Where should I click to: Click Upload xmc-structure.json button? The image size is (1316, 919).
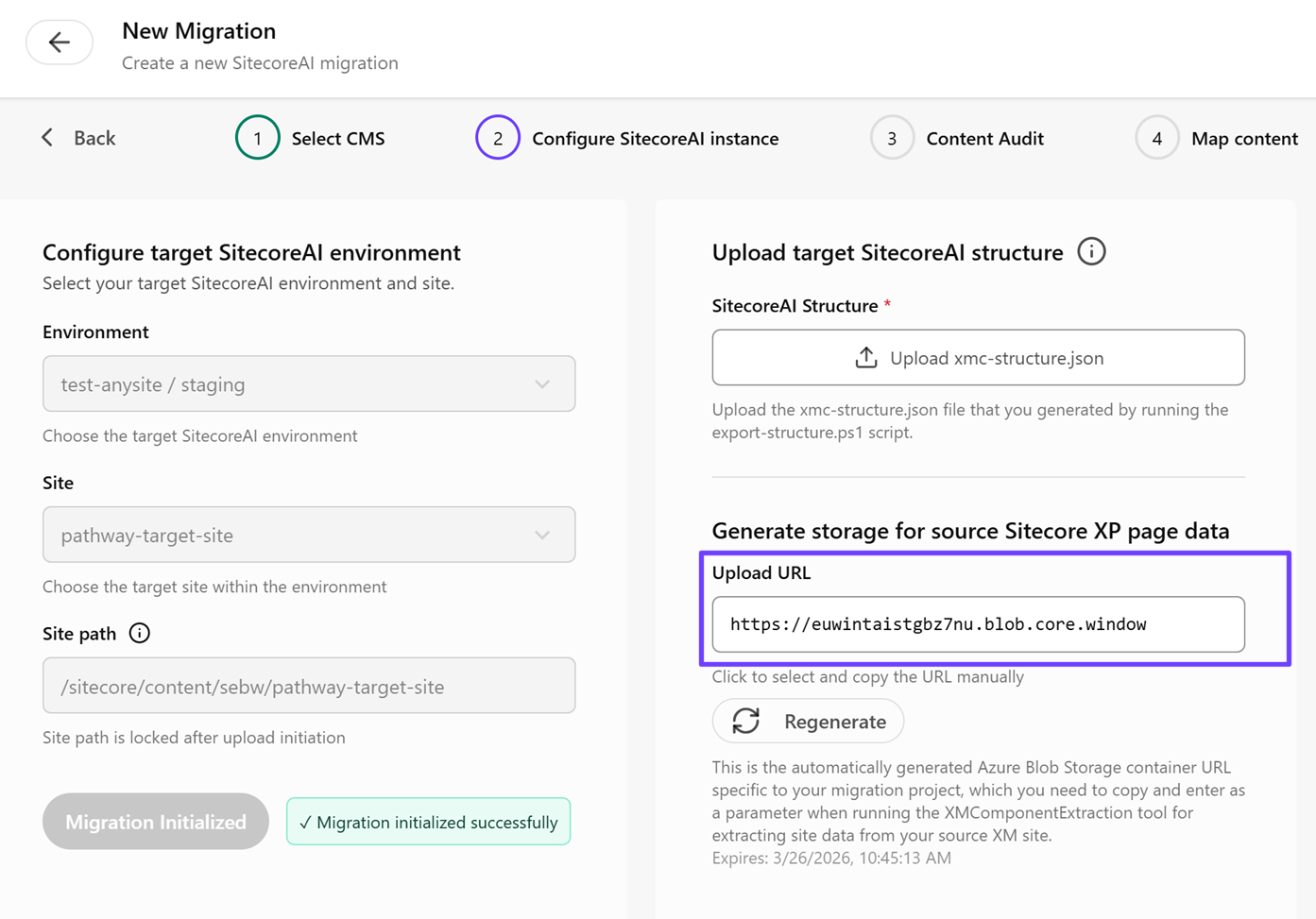click(x=979, y=357)
